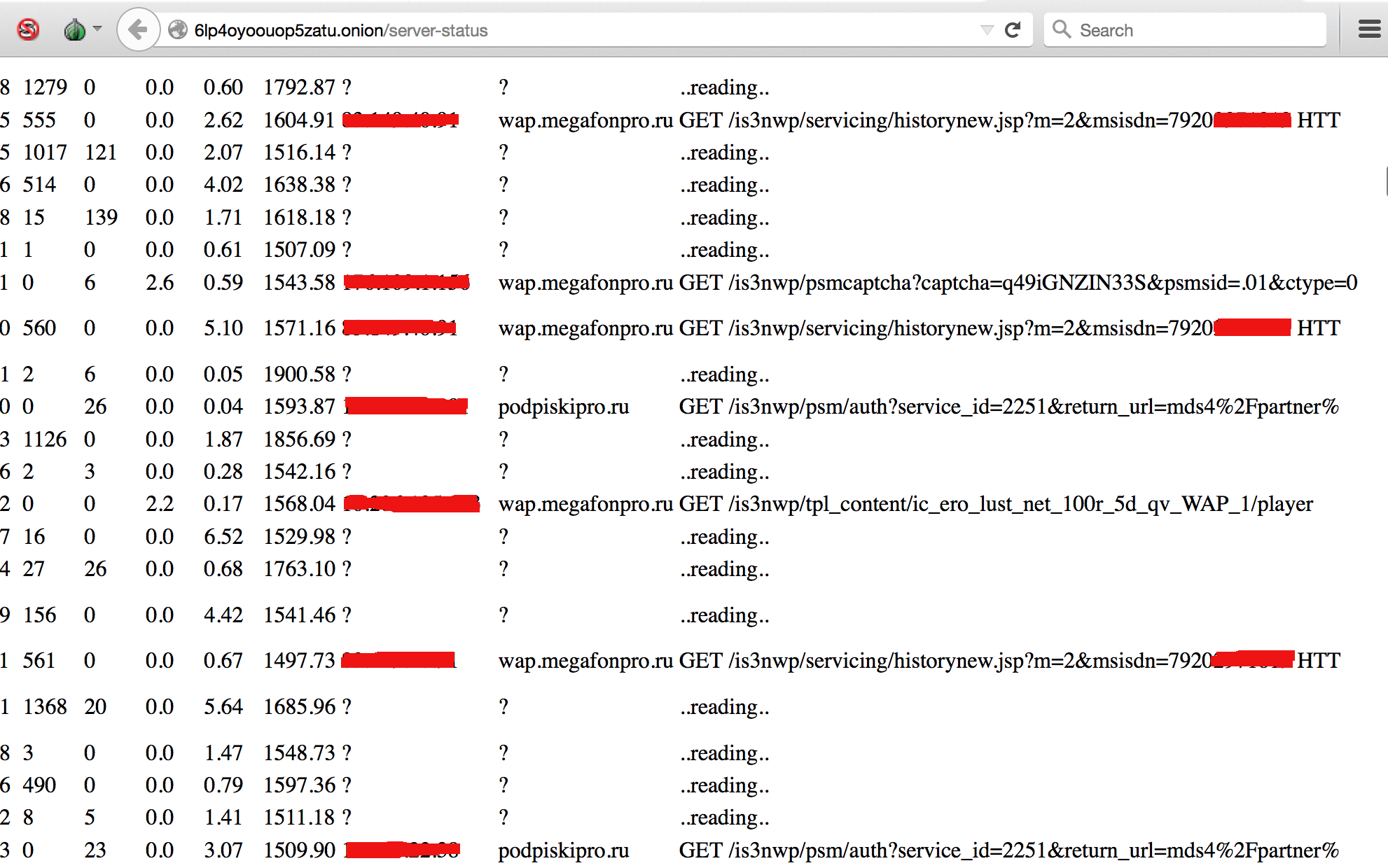Viewport: 1388px width, 868px height.
Task: Select the value 1548.73
Action: (299, 753)
